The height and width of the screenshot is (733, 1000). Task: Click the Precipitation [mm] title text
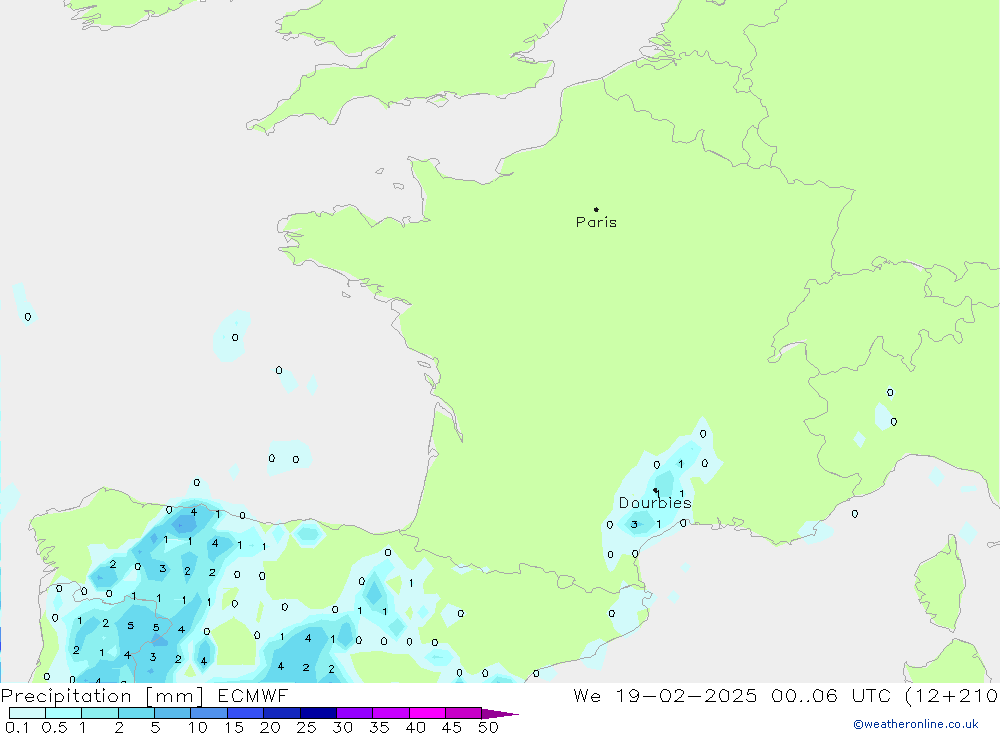click(102, 696)
